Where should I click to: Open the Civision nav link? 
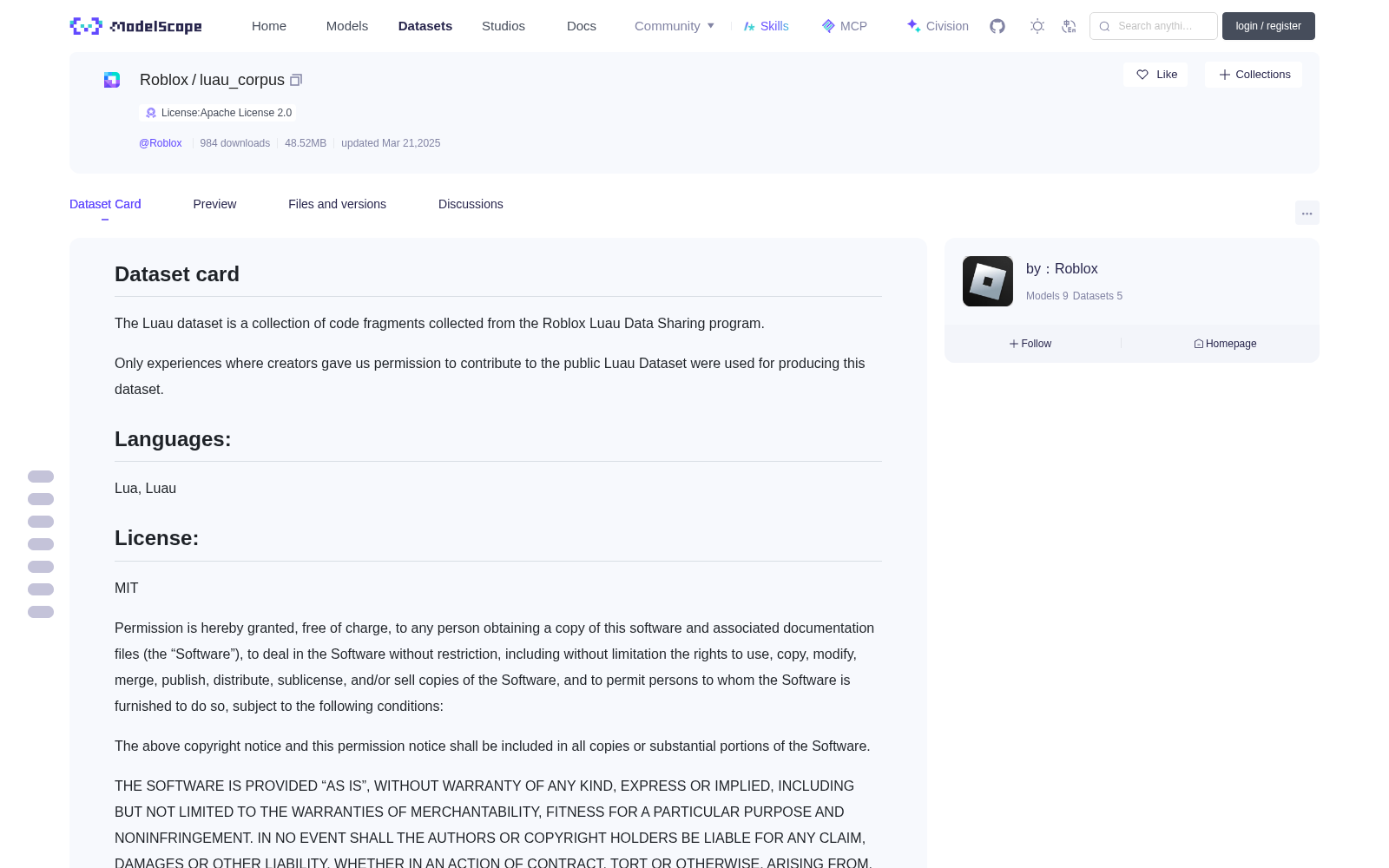[938, 26]
